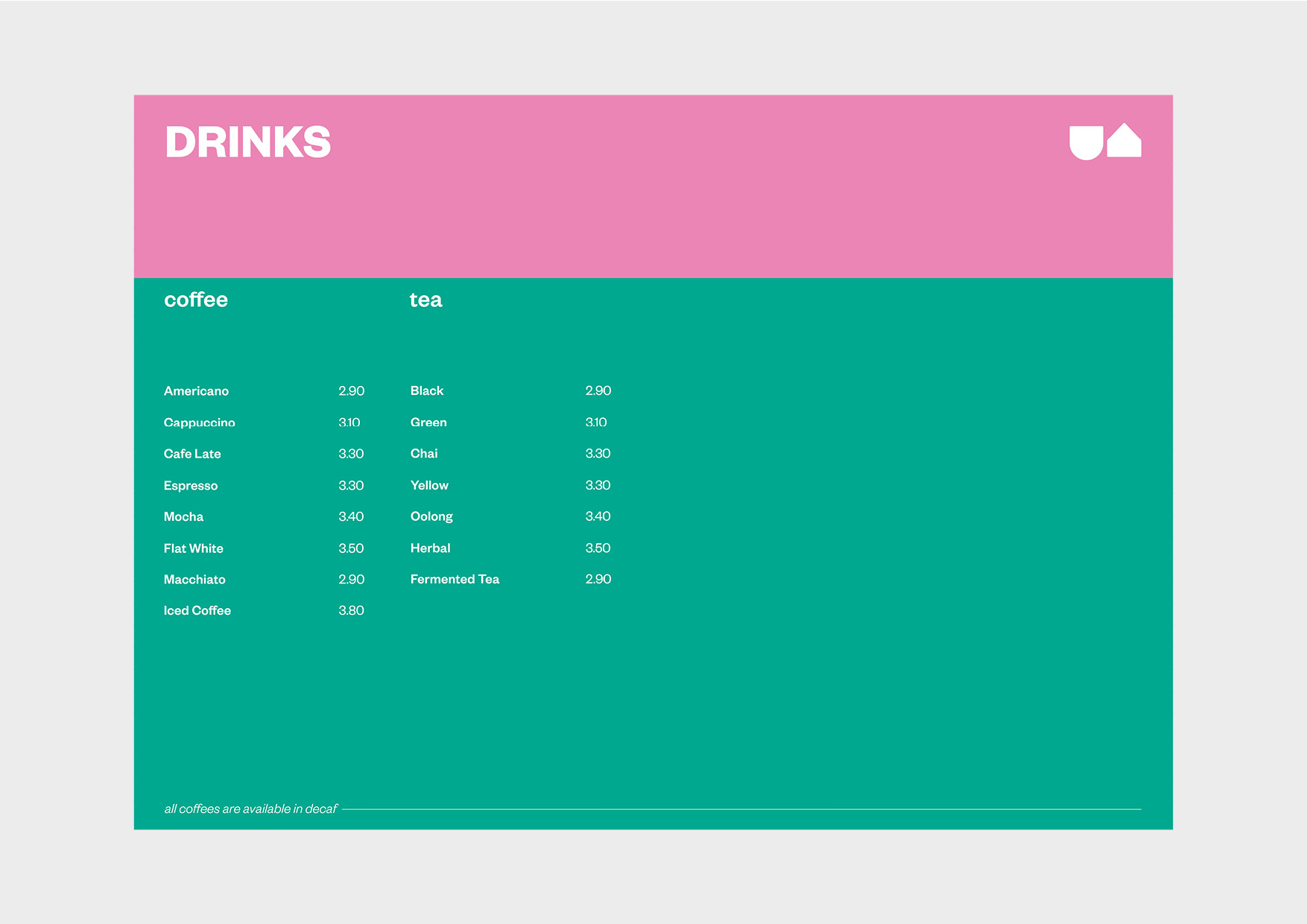
Task: Click the 3.80 price for Iced Coffee
Action: tap(351, 611)
